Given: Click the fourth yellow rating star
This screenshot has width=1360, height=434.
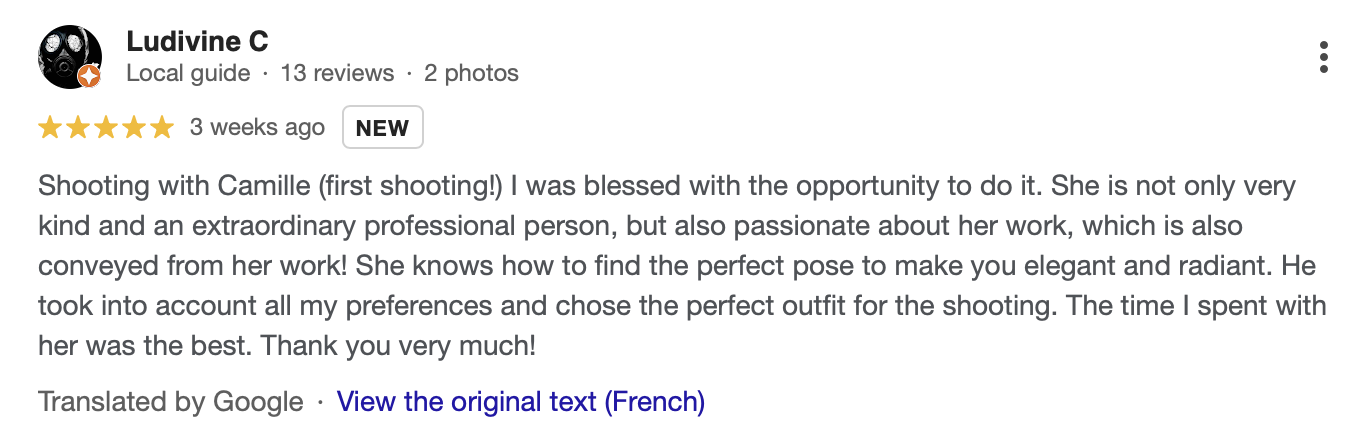Looking at the screenshot, I should (134, 128).
